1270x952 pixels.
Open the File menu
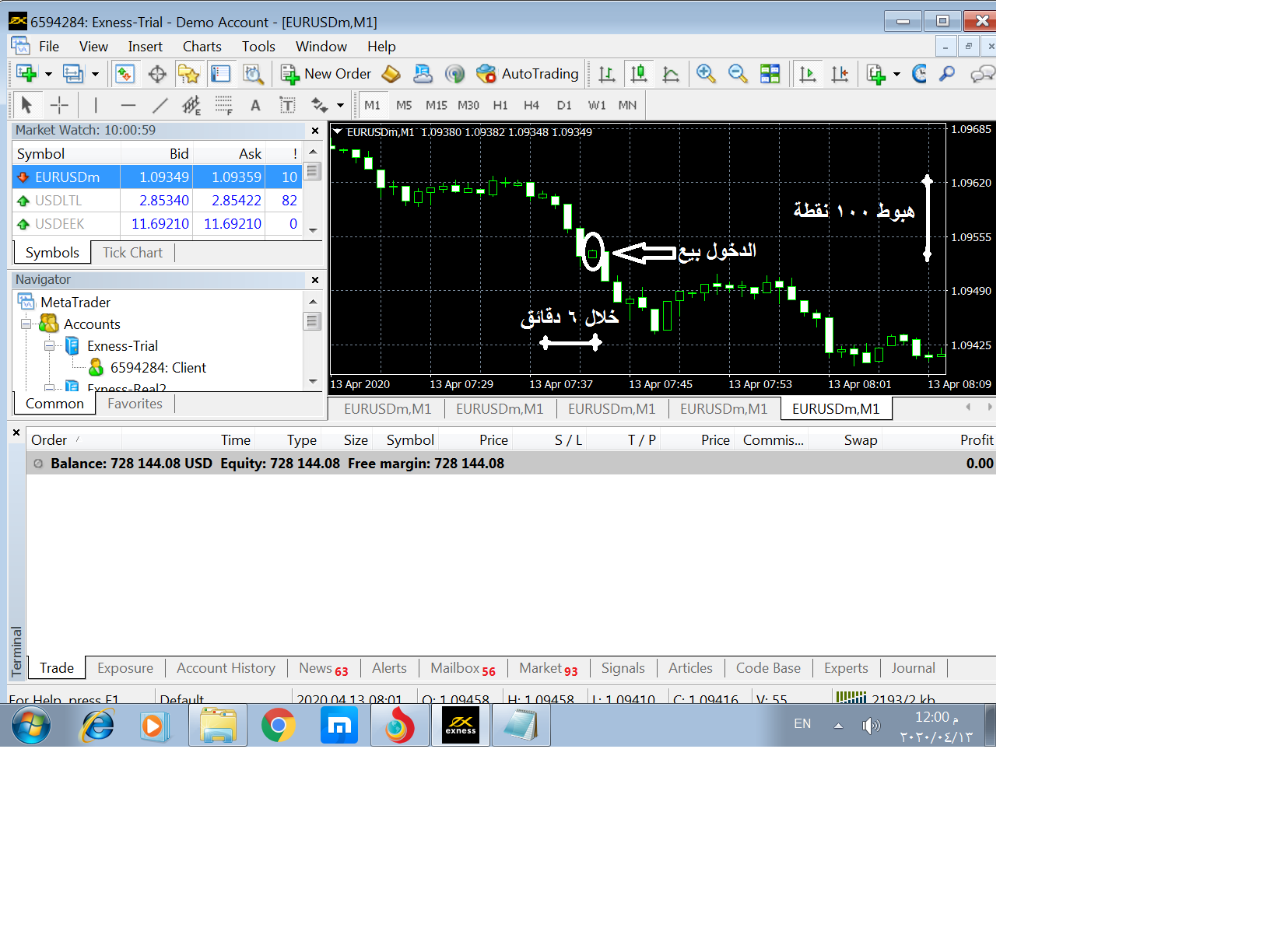[x=49, y=47]
